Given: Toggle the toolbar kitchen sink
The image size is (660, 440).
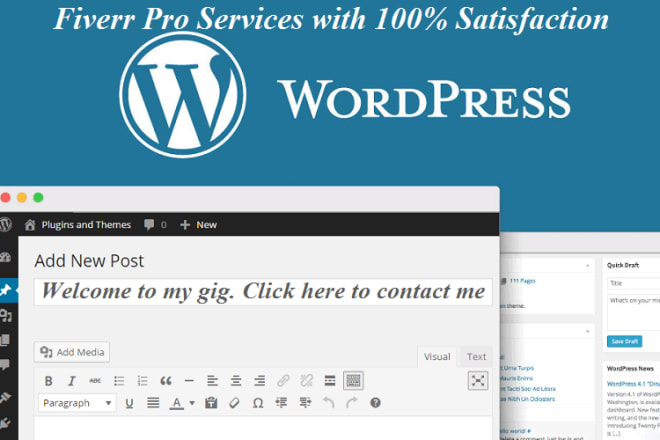Looking at the screenshot, I should pyautogui.click(x=353, y=381).
